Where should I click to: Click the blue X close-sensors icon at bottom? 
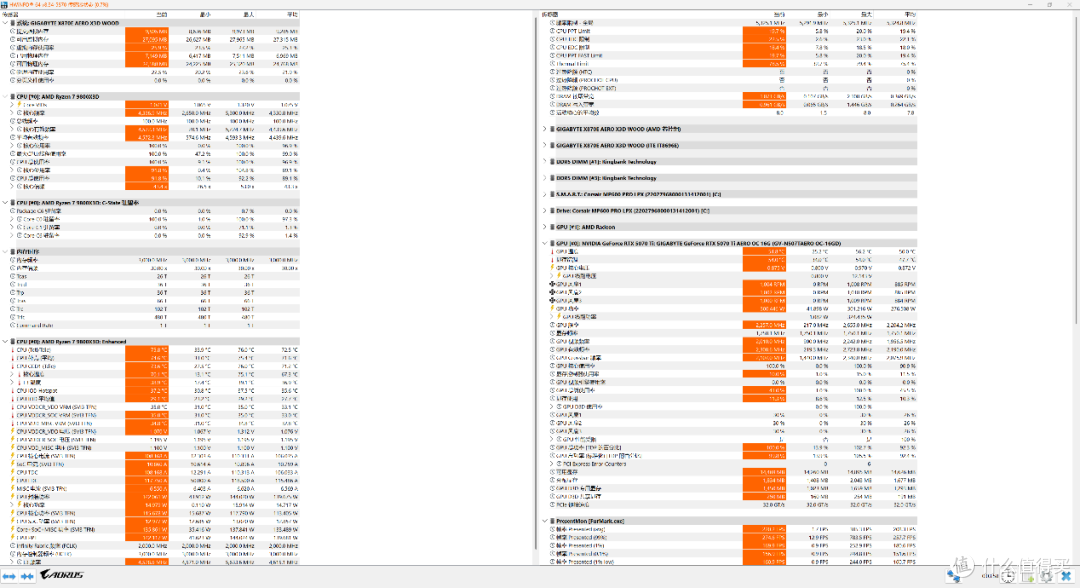click(x=1066, y=576)
